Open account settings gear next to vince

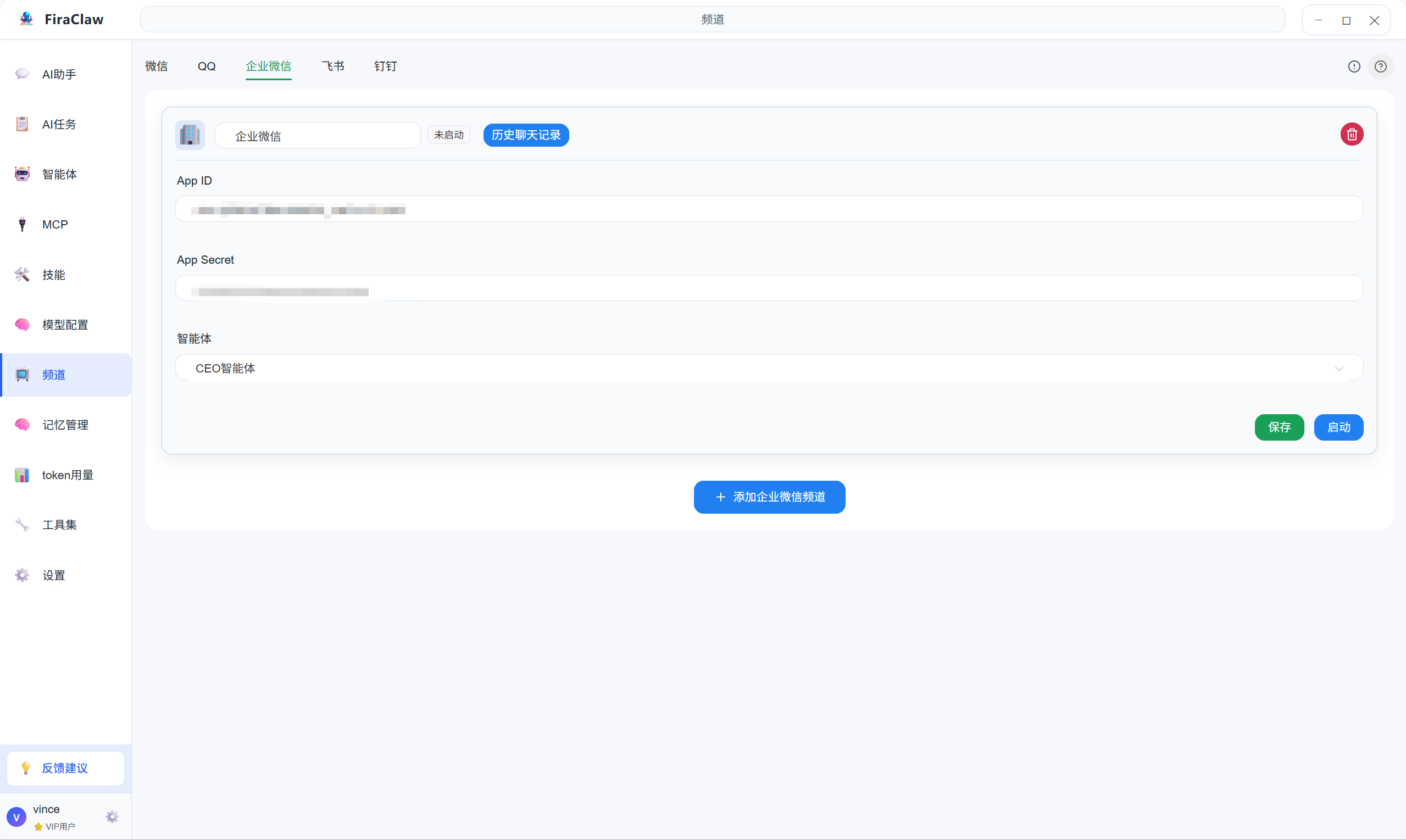[112, 817]
